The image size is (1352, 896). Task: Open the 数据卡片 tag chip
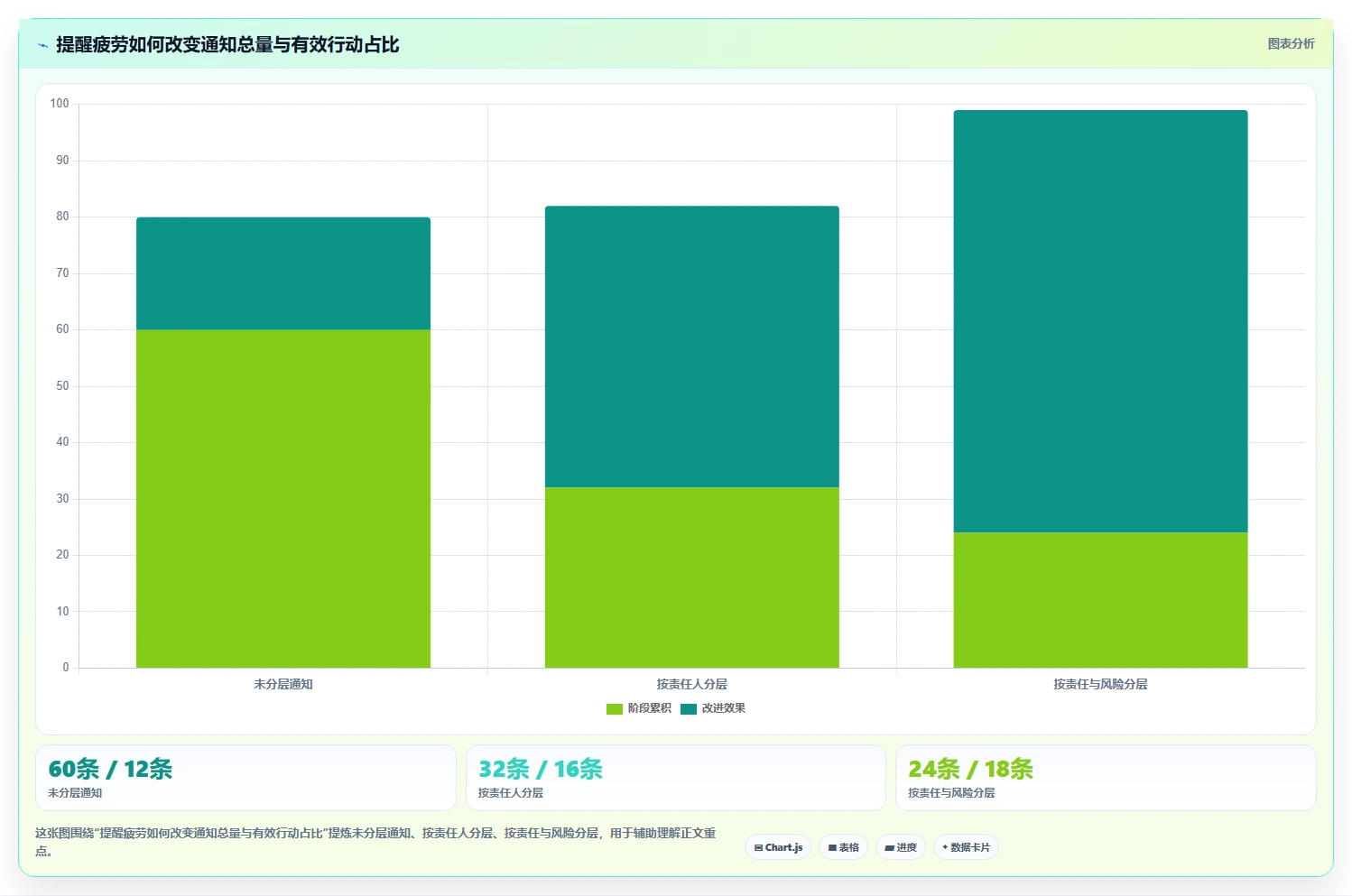[x=966, y=847]
